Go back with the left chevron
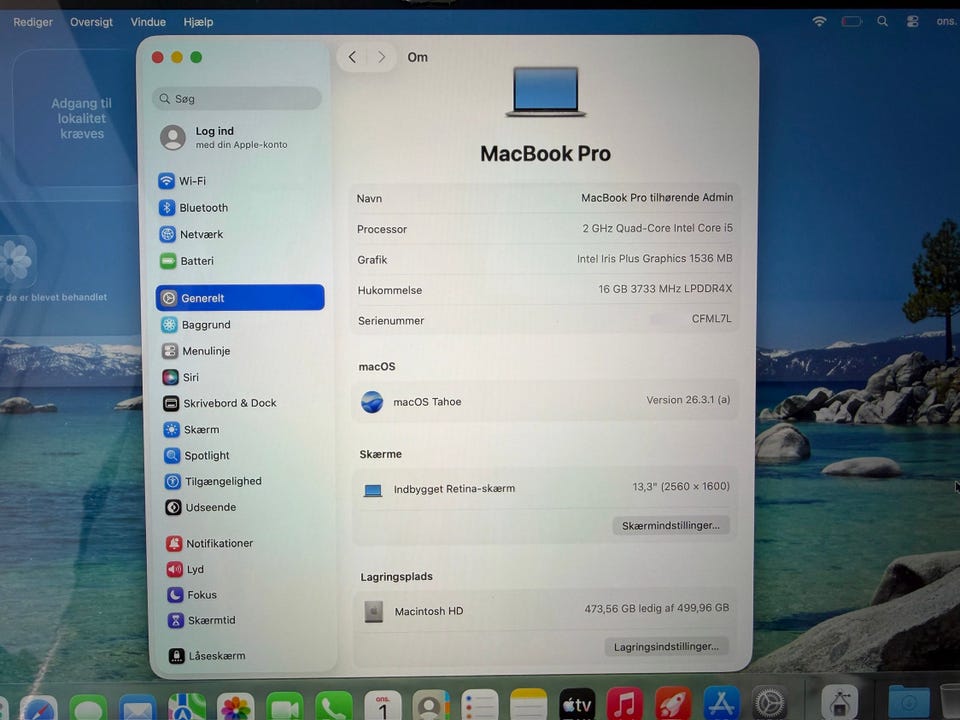The width and height of the screenshot is (960, 720). 352,57
